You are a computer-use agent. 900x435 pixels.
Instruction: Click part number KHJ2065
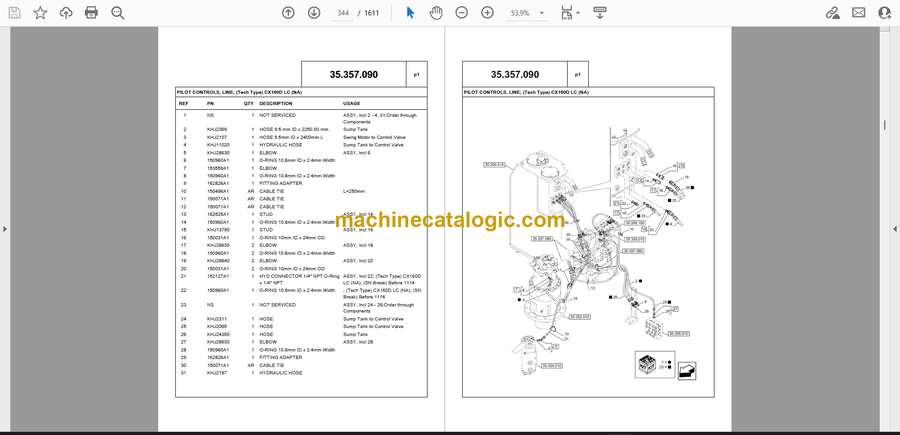(216, 327)
